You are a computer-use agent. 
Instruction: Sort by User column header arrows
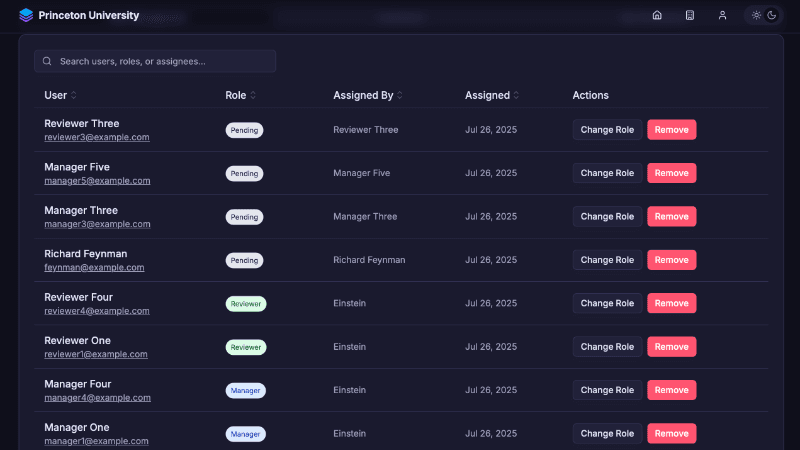coord(74,96)
